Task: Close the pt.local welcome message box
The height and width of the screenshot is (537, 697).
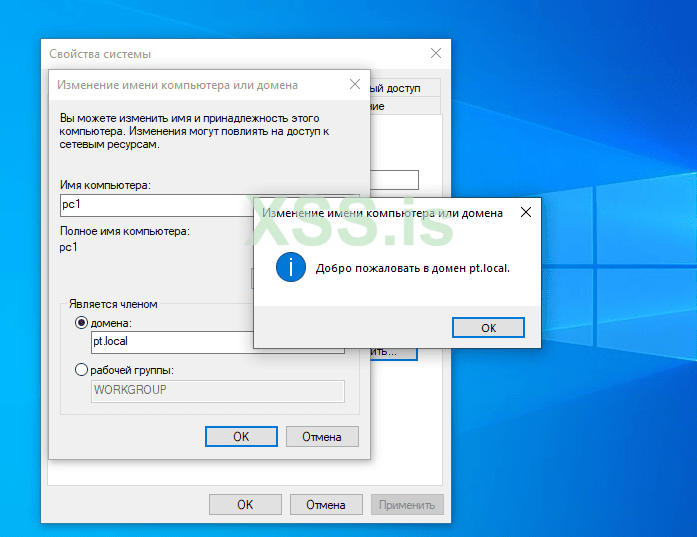Action: (x=526, y=212)
